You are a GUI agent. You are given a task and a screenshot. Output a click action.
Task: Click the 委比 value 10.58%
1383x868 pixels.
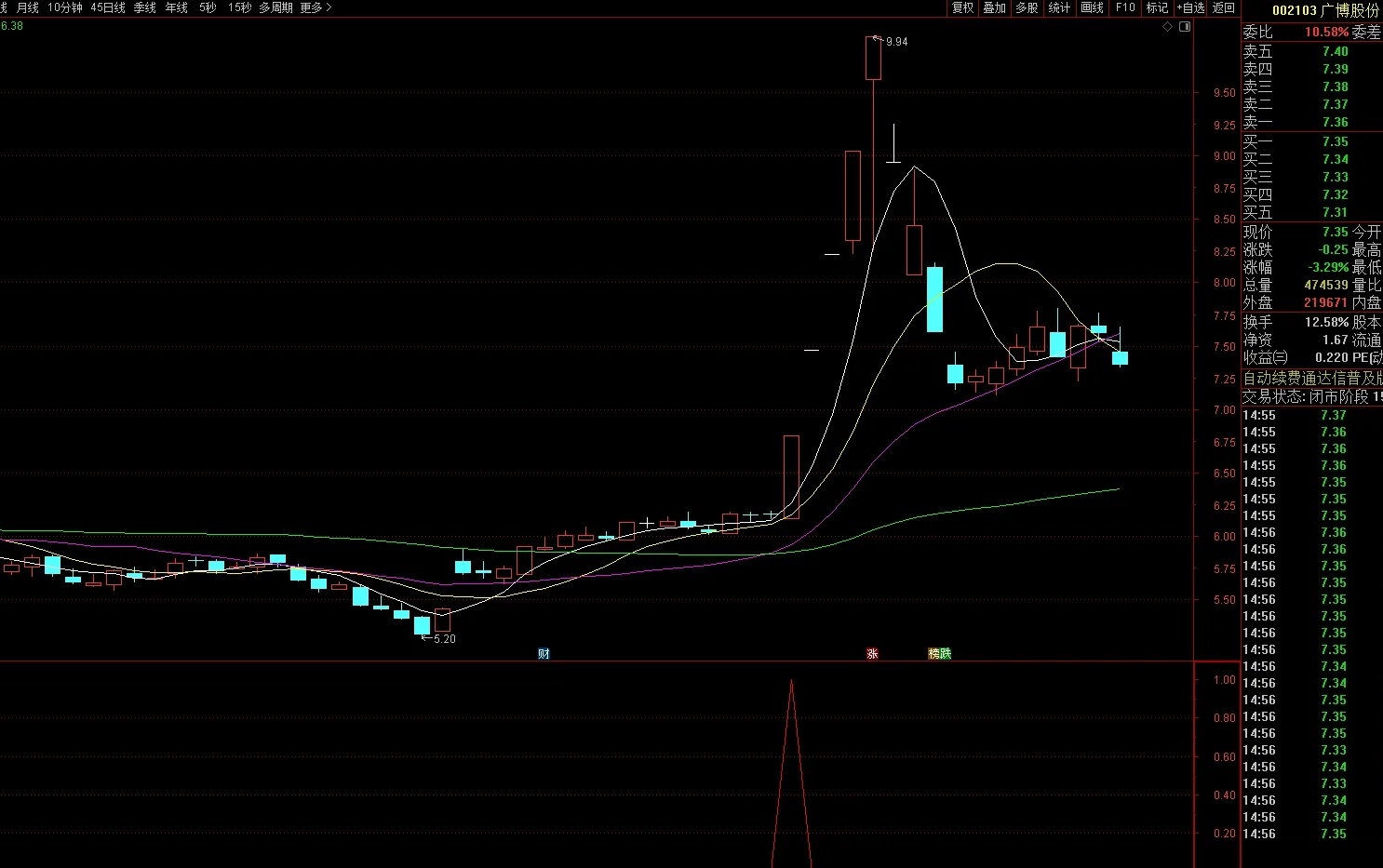click(x=1326, y=33)
